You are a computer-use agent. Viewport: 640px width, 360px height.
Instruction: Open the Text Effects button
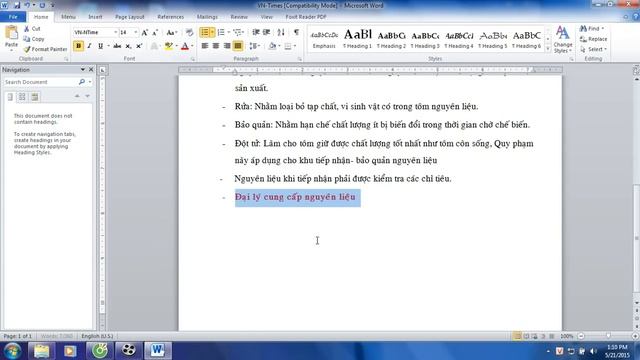click(x=154, y=46)
